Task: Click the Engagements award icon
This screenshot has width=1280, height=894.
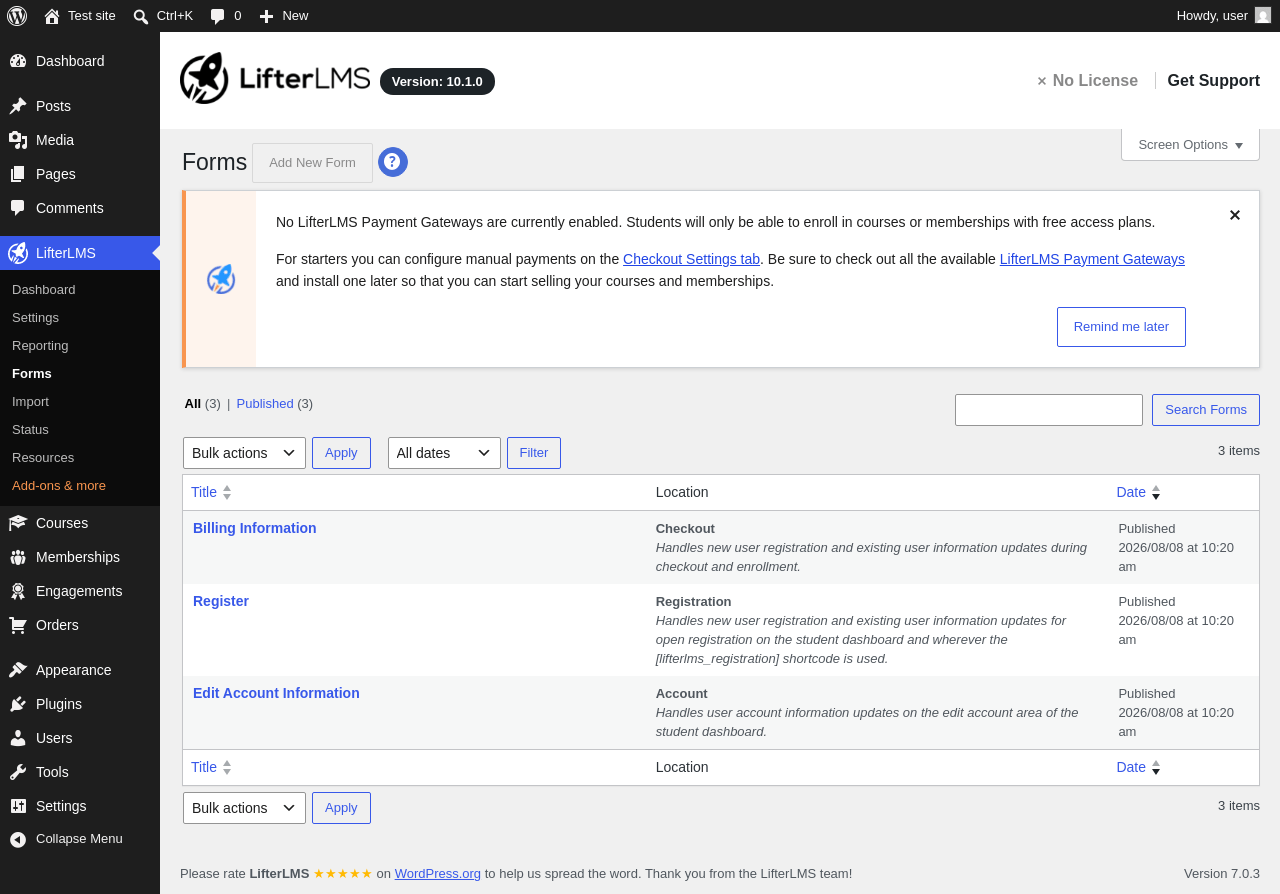Action: pyautogui.click(x=18, y=591)
